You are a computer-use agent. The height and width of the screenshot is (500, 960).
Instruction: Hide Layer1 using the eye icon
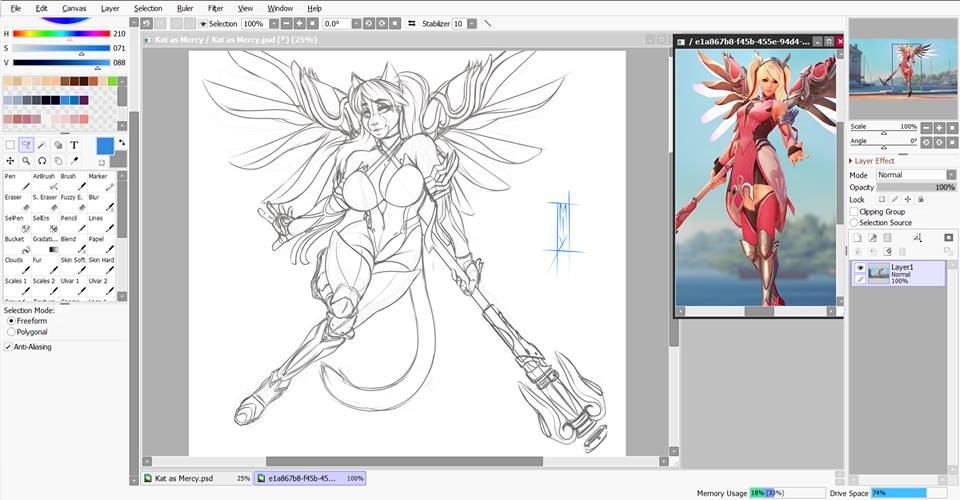tap(858, 269)
